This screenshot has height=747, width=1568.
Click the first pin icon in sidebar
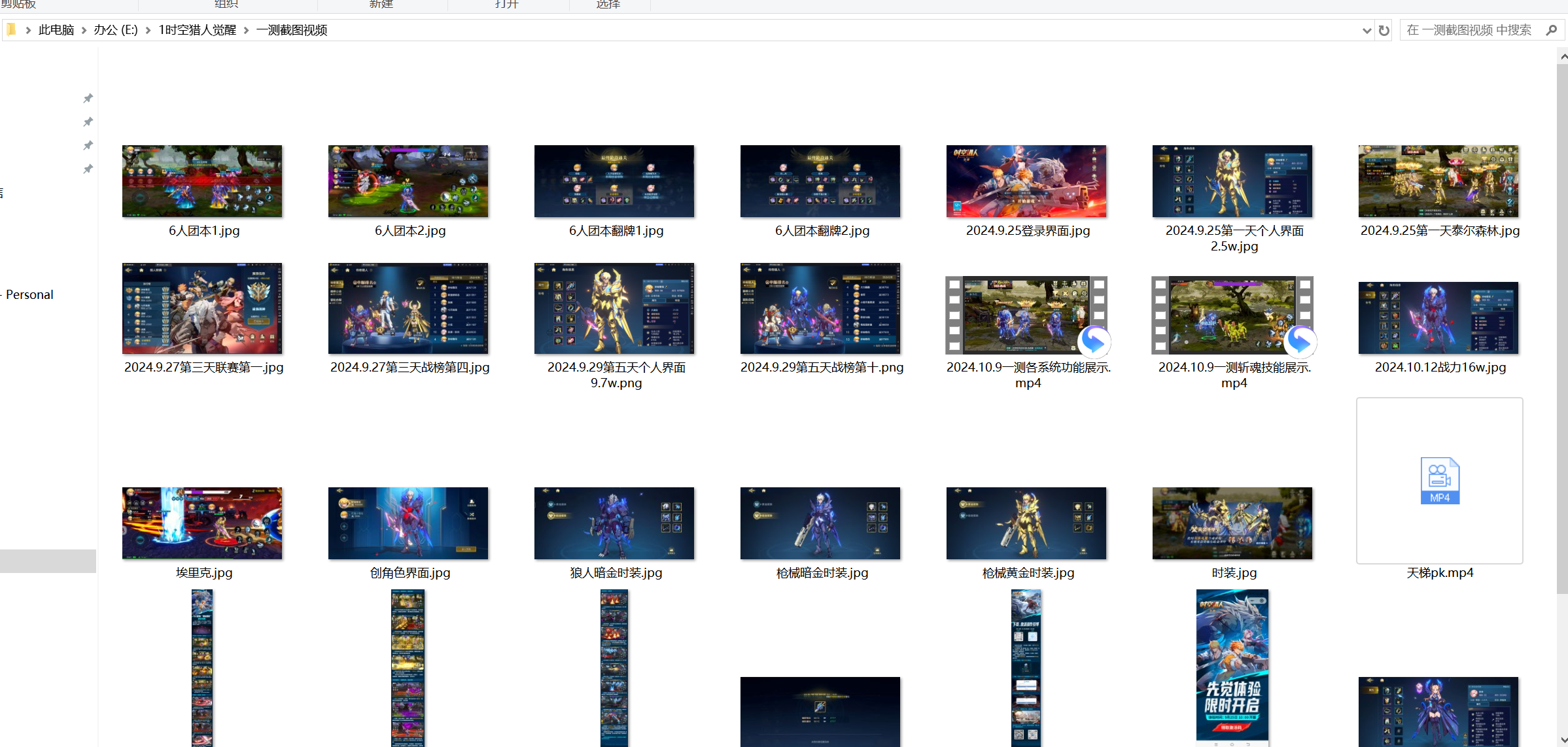(x=88, y=98)
